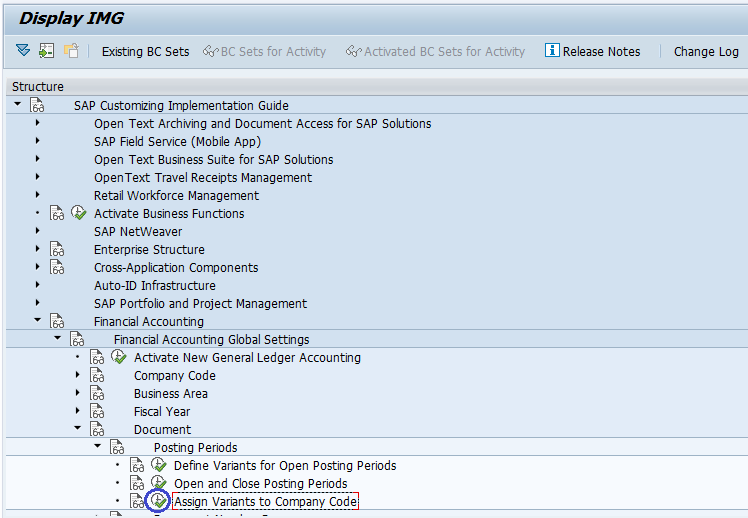Click Activated BC Sets for Activity

[x=436, y=52]
